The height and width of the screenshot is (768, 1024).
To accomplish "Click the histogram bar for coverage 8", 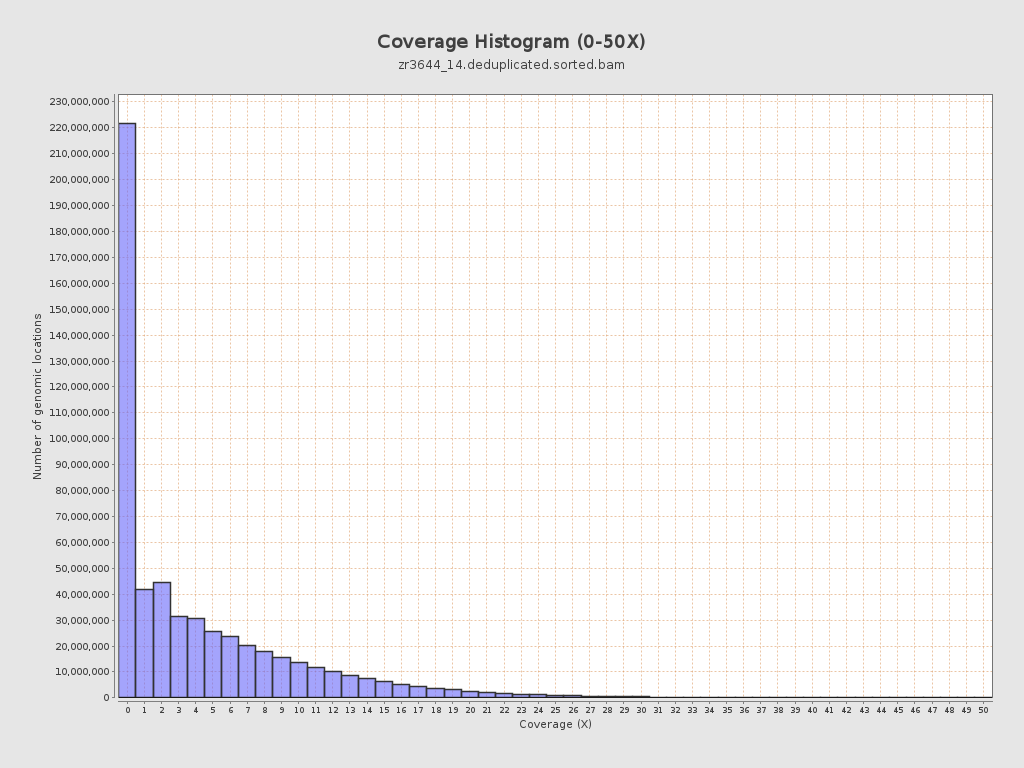I will click(264, 675).
